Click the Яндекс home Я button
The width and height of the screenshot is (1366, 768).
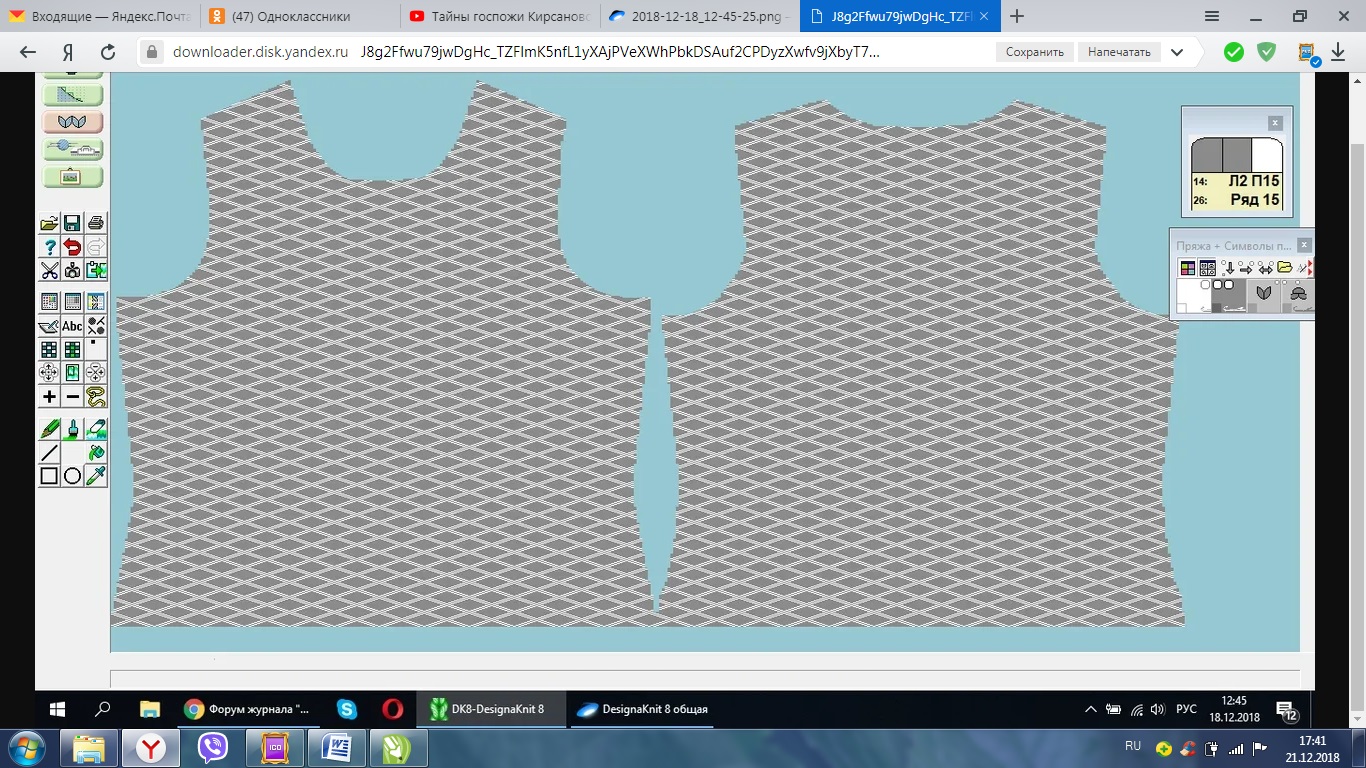(x=68, y=52)
